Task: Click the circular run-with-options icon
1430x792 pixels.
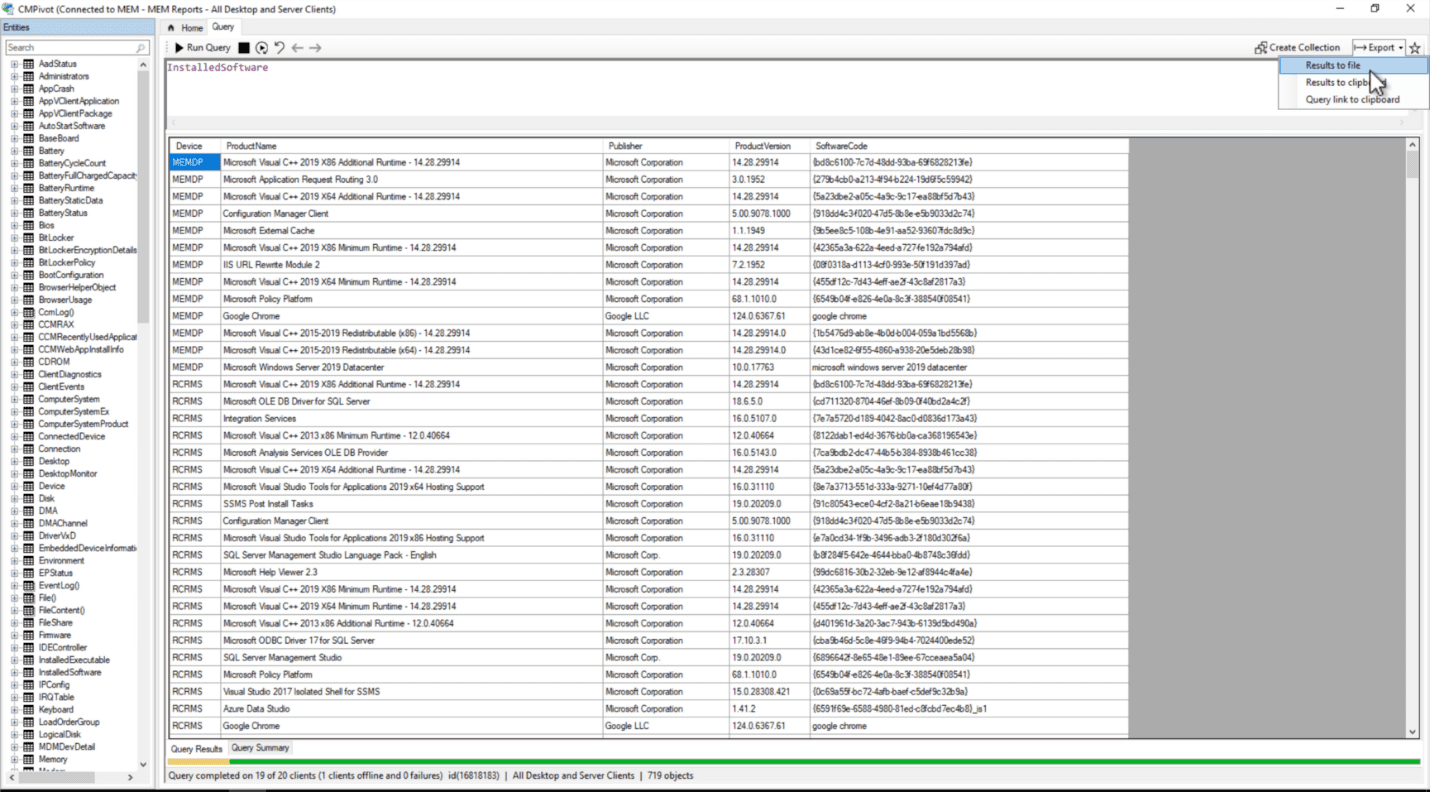Action: pos(261,48)
